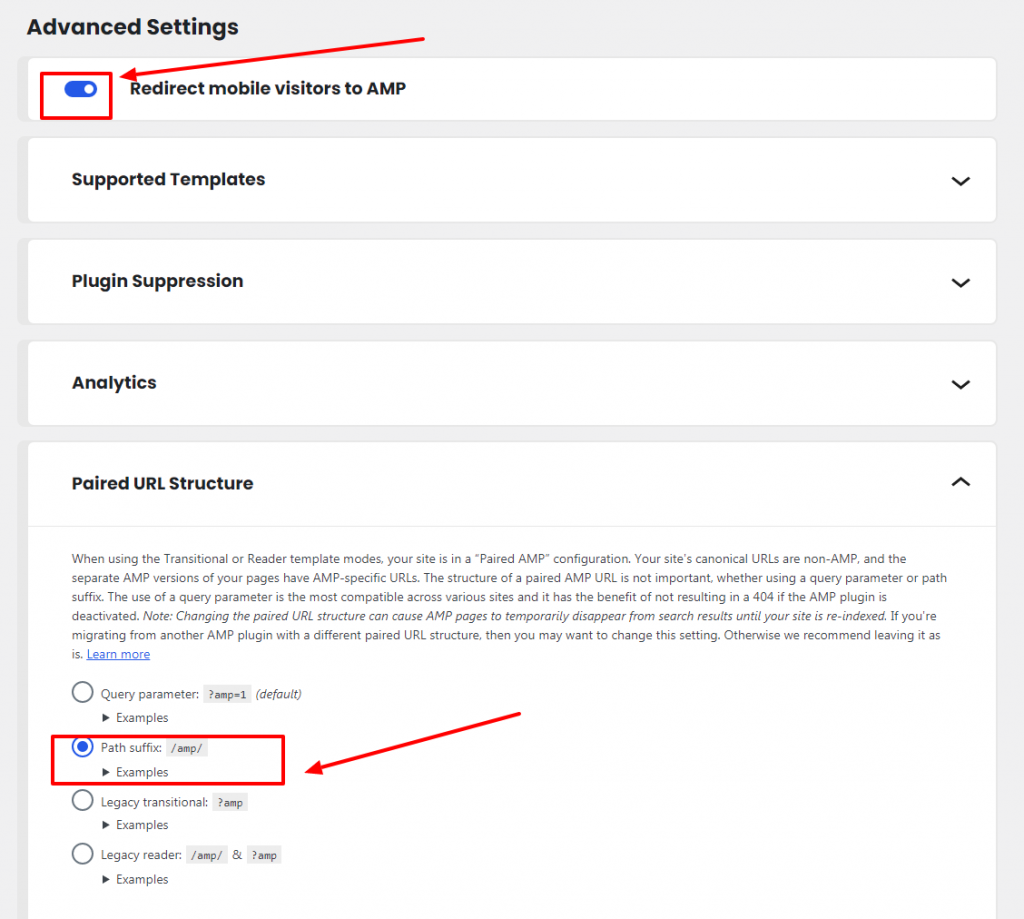The width and height of the screenshot is (1024, 919).
Task: Choose the Legacy reader radio option
Action: 82,853
